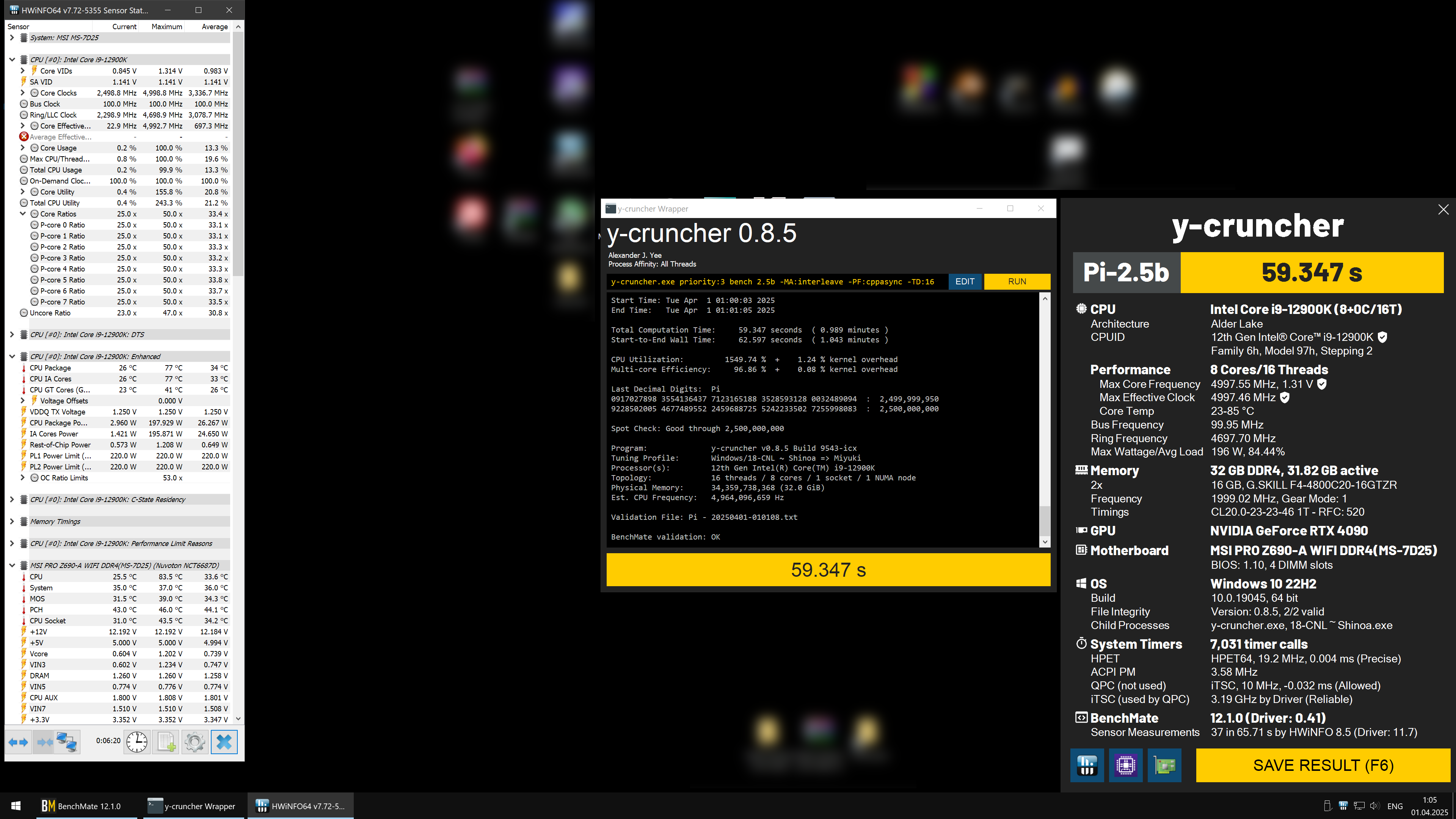Expand the Core VIDs row

click(x=23, y=71)
